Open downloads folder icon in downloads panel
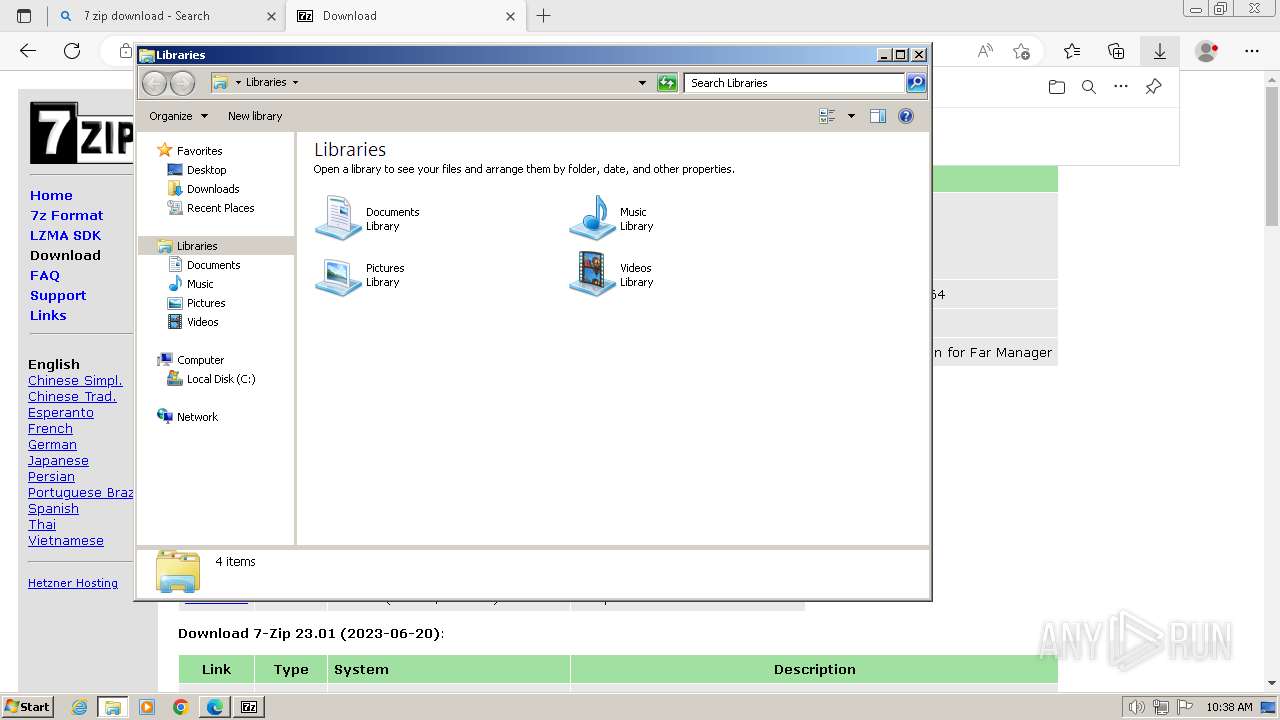 point(1057,87)
